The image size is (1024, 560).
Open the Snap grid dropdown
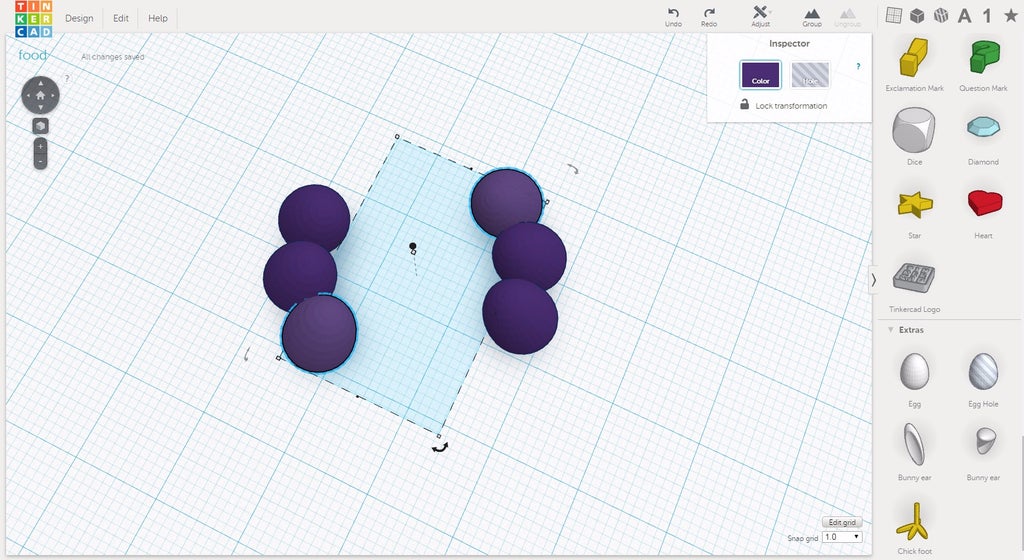(842, 537)
